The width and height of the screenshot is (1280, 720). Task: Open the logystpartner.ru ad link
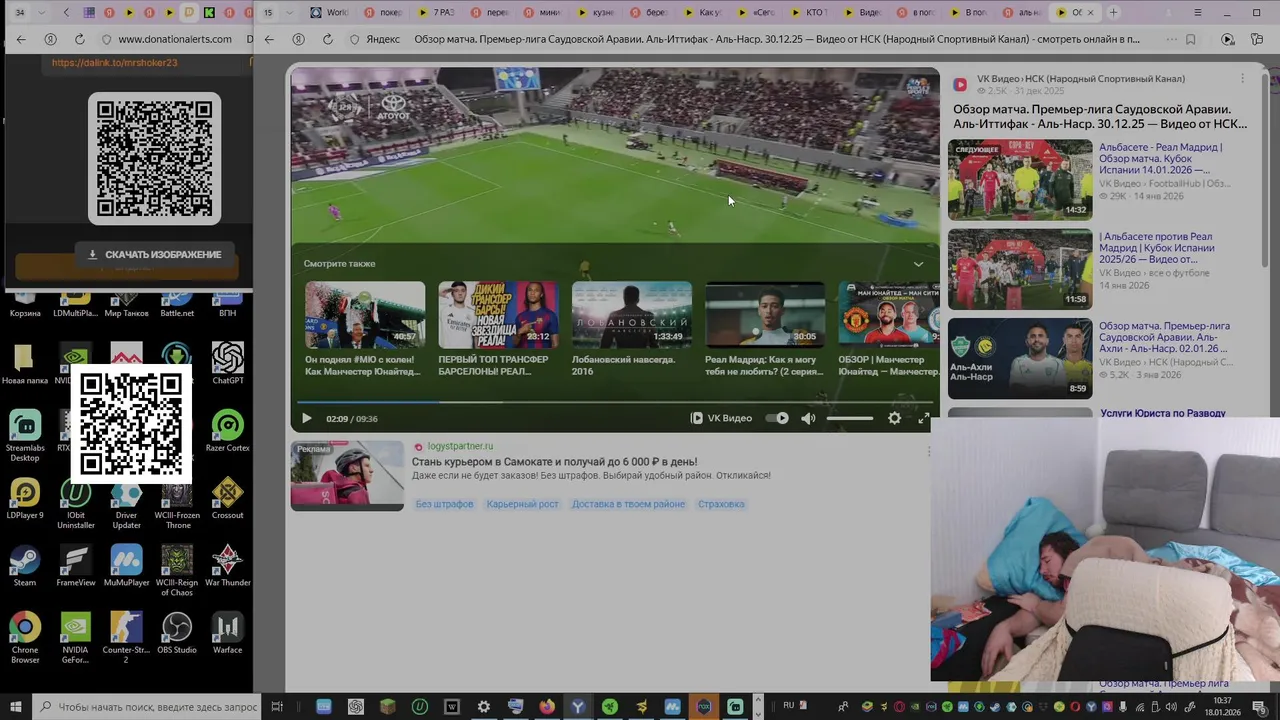460,446
